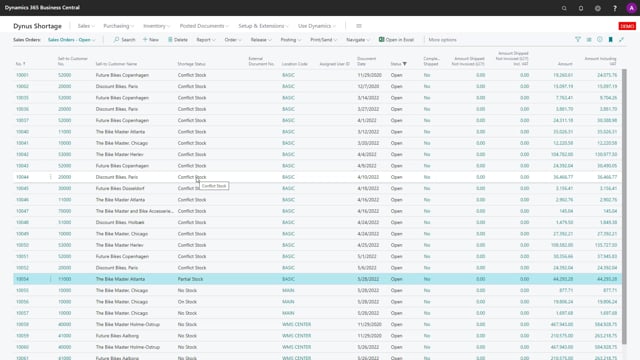Click the list view layout icon
640x360 pixels.
[x=589, y=40]
